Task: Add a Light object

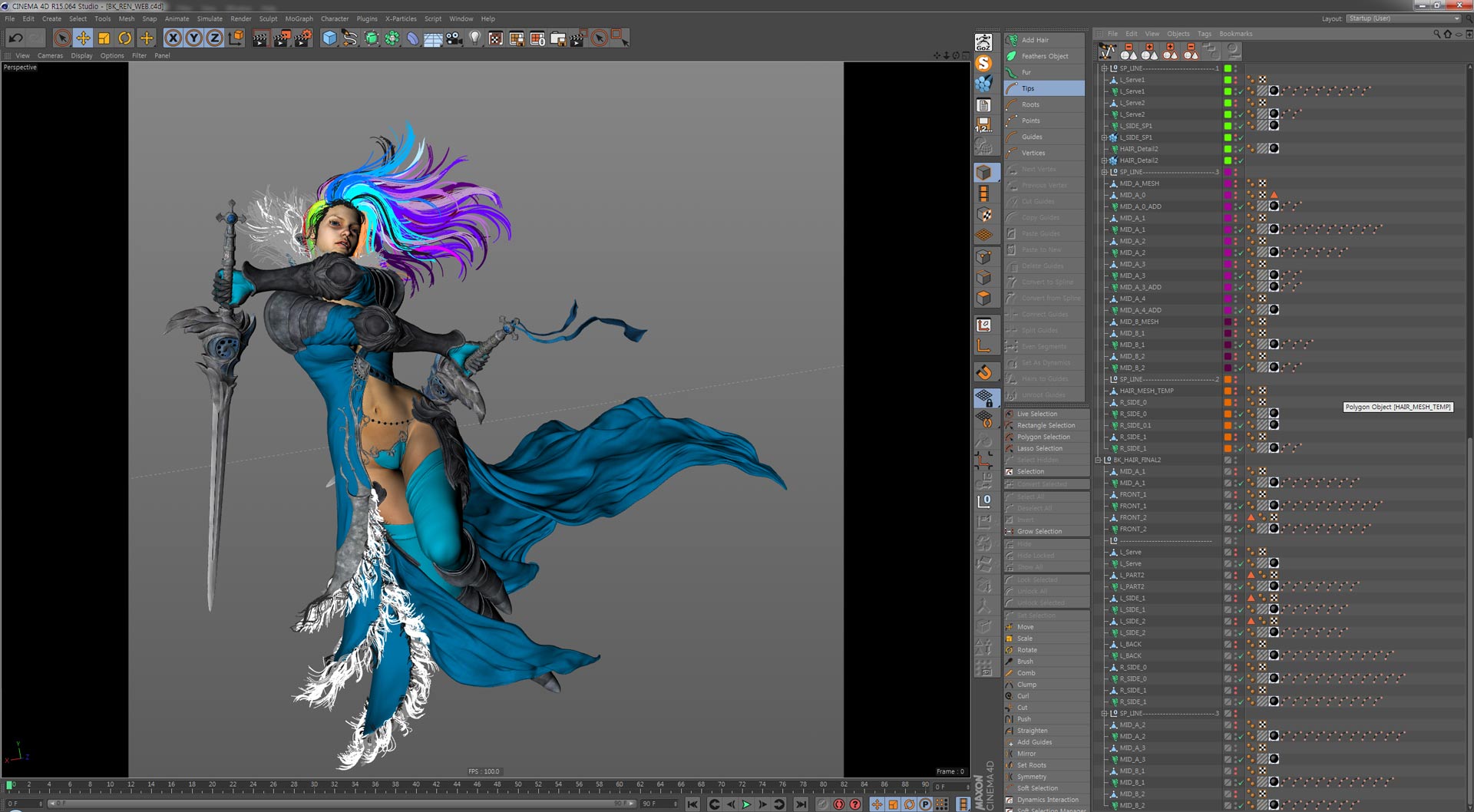Action: [474, 38]
